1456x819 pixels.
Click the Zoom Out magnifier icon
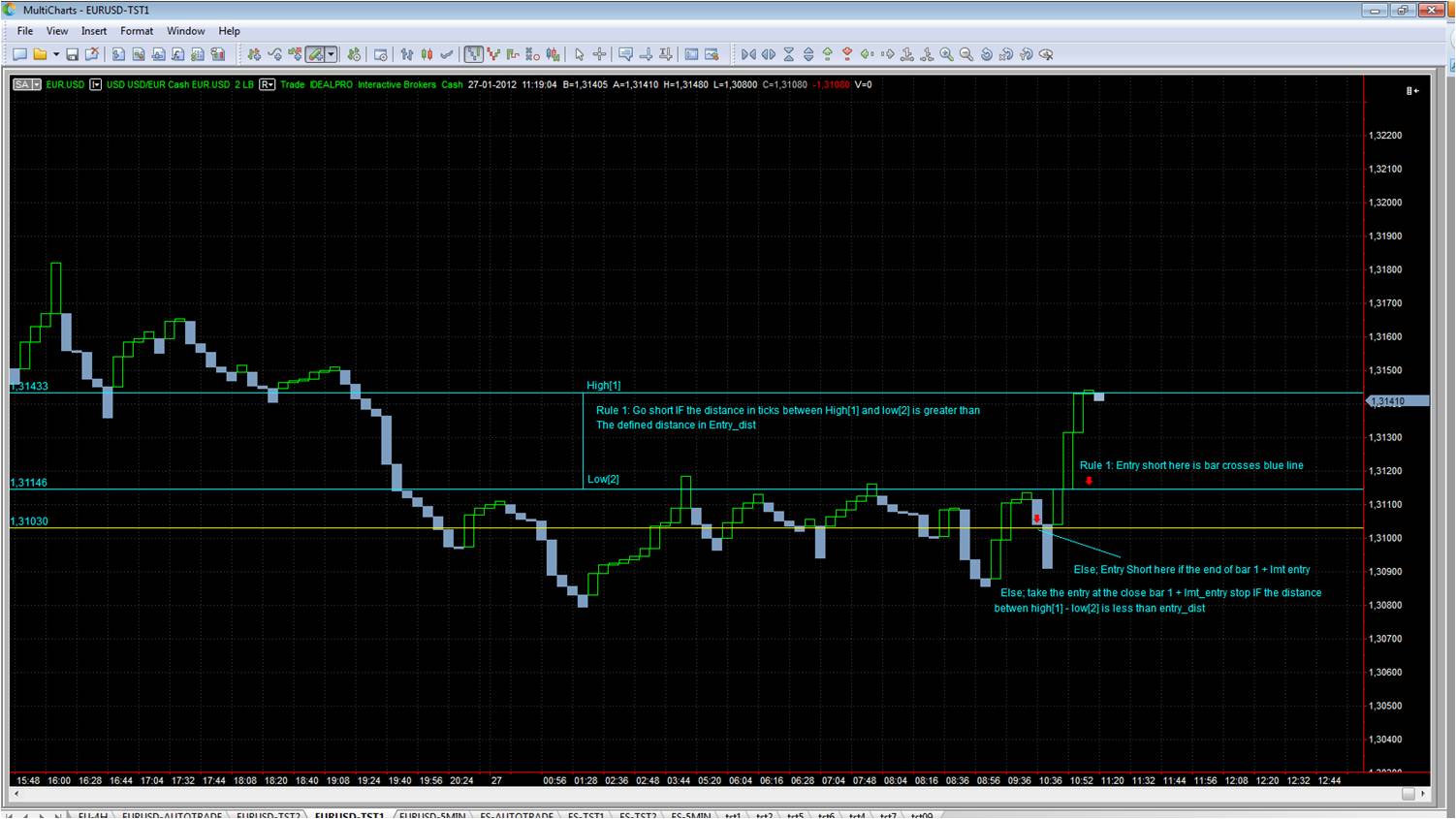coord(966,54)
